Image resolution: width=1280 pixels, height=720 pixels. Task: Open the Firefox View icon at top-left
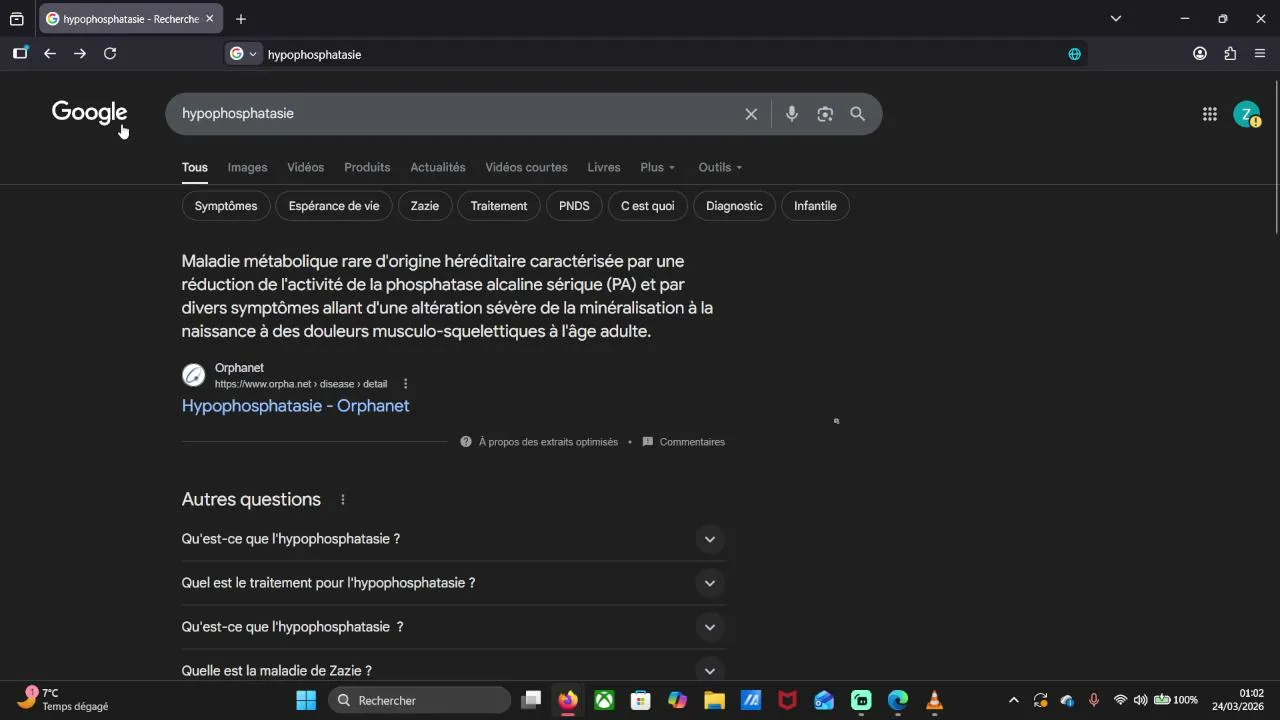click(x=17, y=19)
